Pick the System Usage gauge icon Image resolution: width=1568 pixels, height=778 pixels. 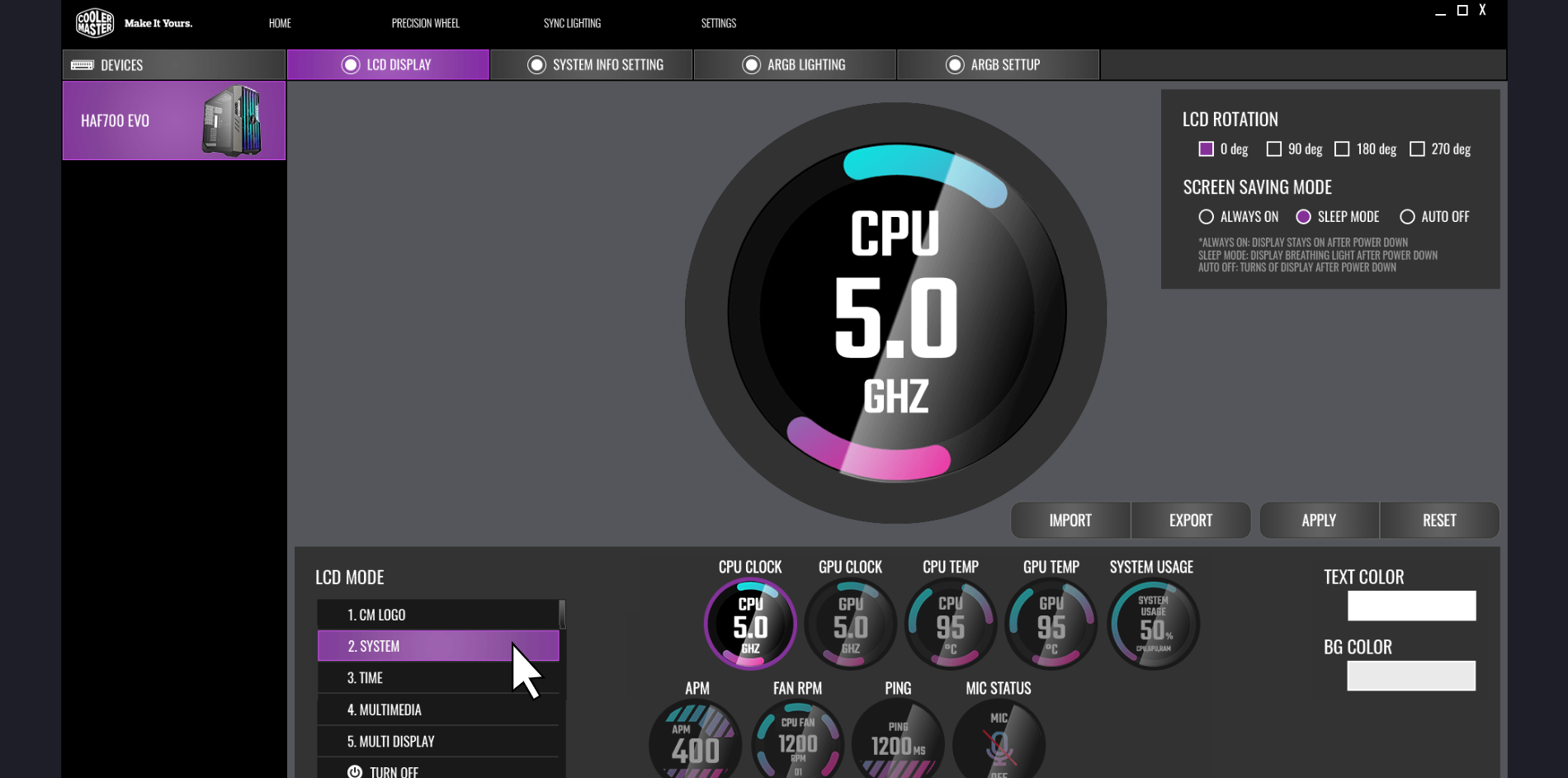[x=1153, y=625]
